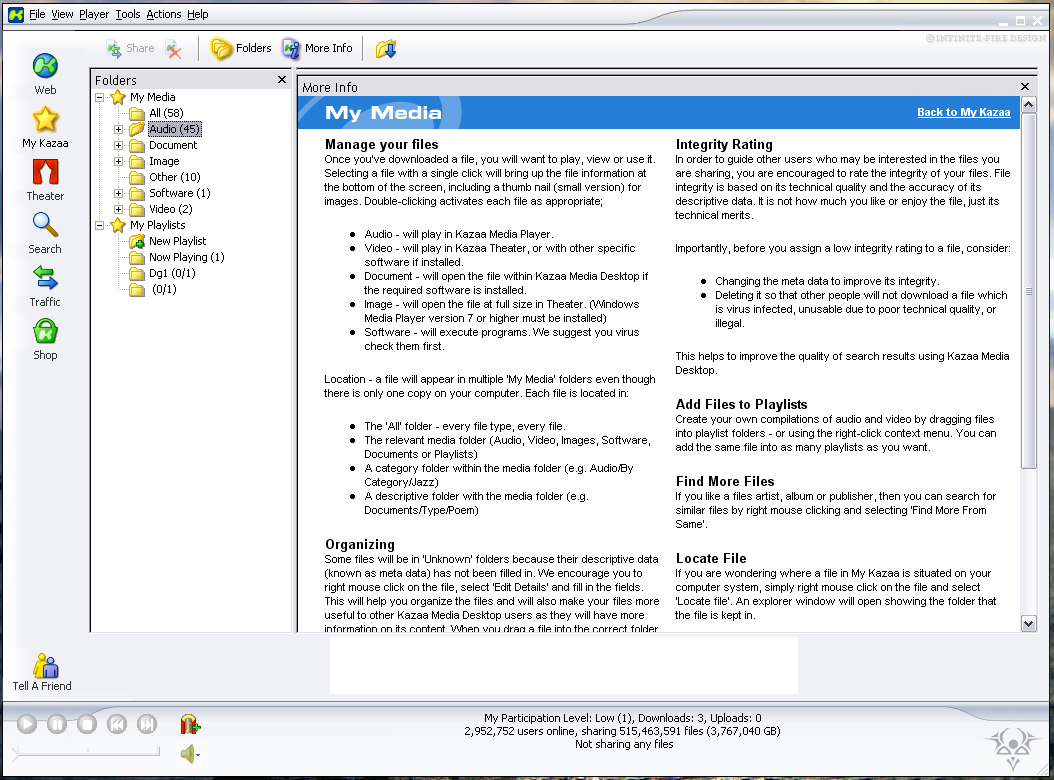This screenshot has width=1054, height=780.
Task: Open the Actions menu
Action: 164,14
